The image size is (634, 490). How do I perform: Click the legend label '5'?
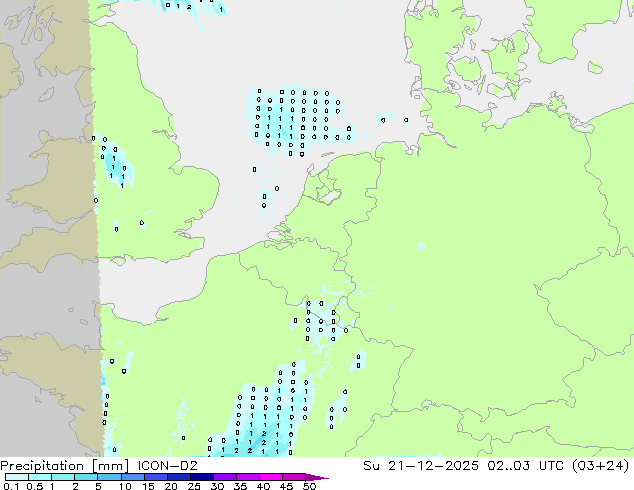[x=98, y=486]
